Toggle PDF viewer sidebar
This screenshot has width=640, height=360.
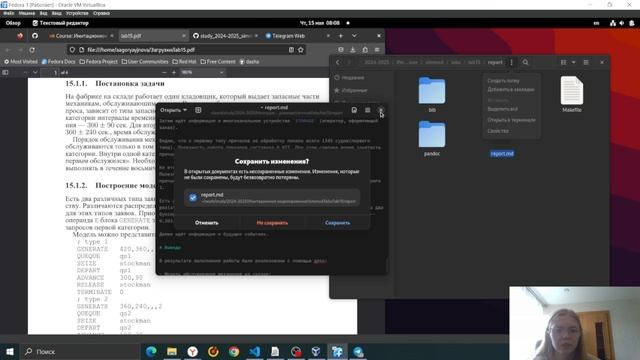coord(5,72)
